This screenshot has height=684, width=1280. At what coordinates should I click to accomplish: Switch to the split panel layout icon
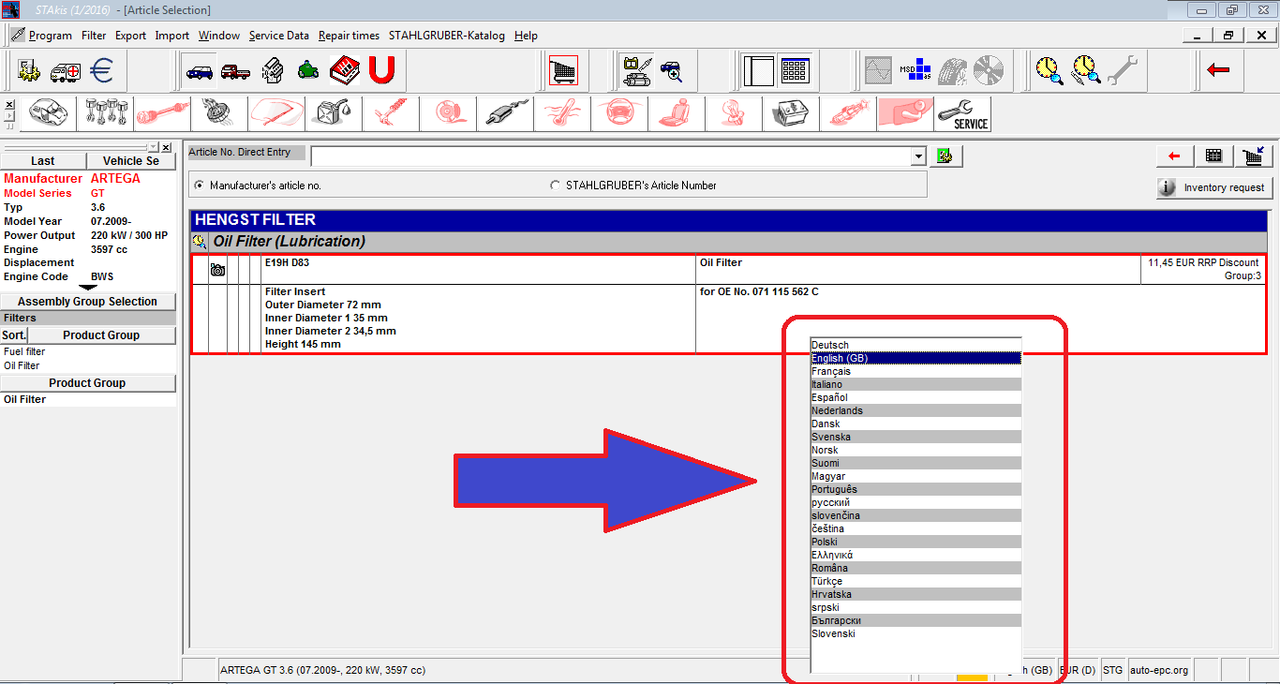tap(759, 71)
